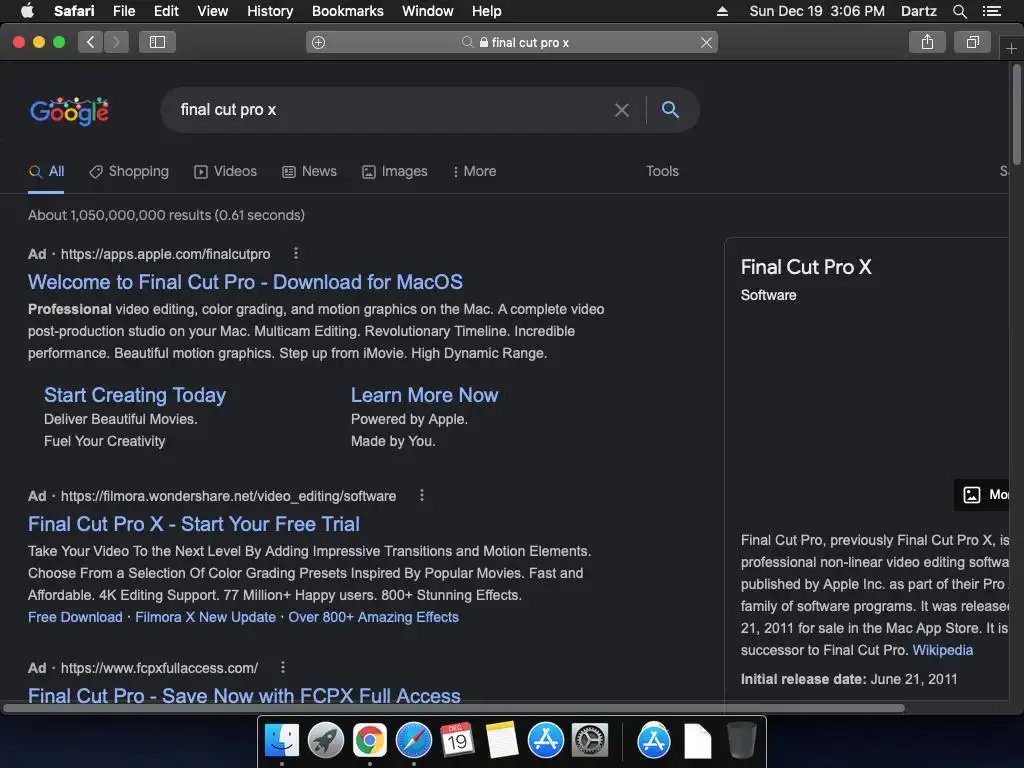1024x768 pixels.
Task: Open options for apps.apple.com ad
Action: (296, 253)
